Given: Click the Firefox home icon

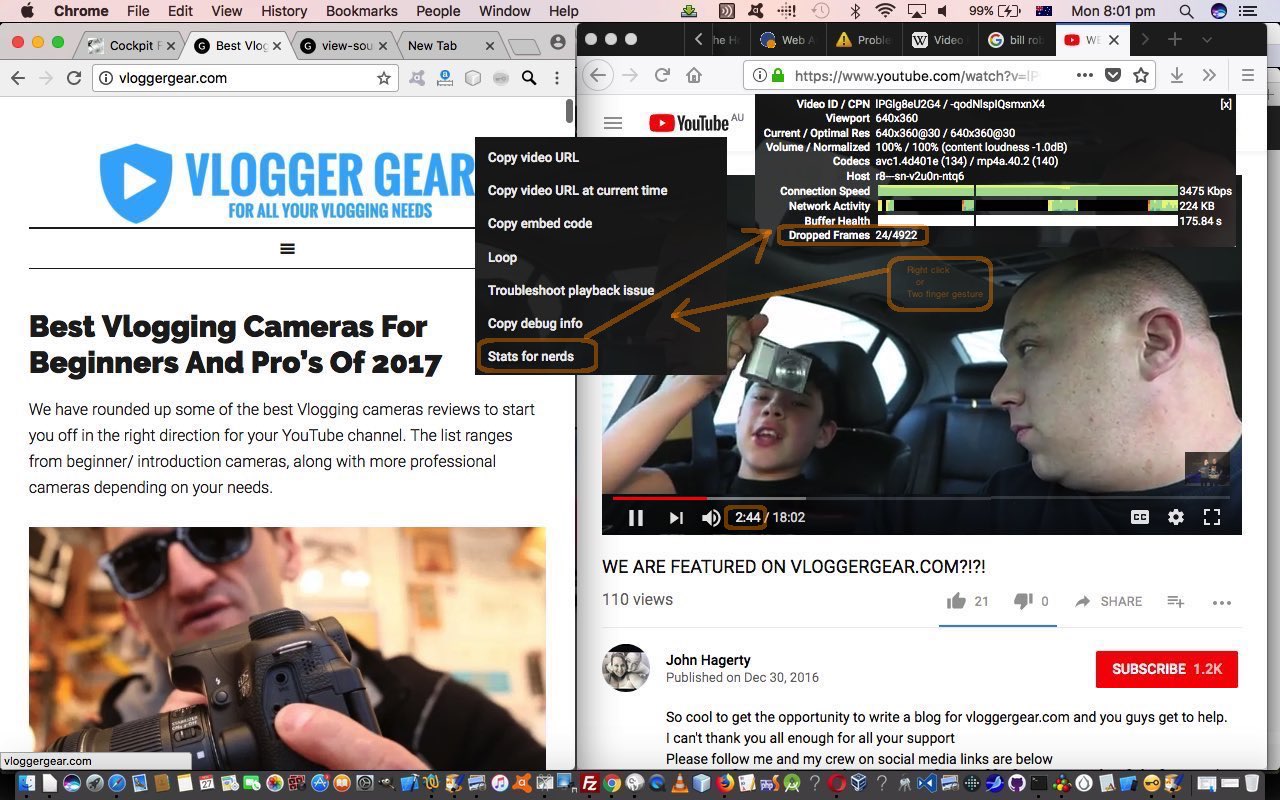Looking at the screenshot, I should (694, 75).
